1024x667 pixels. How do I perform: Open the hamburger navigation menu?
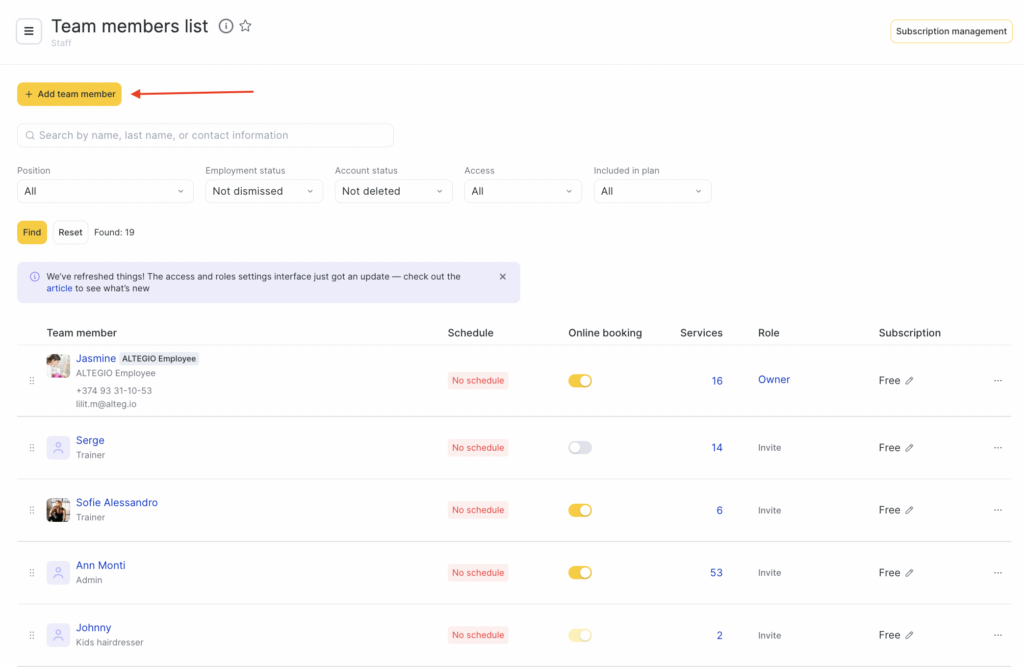(x=29, y=31)
